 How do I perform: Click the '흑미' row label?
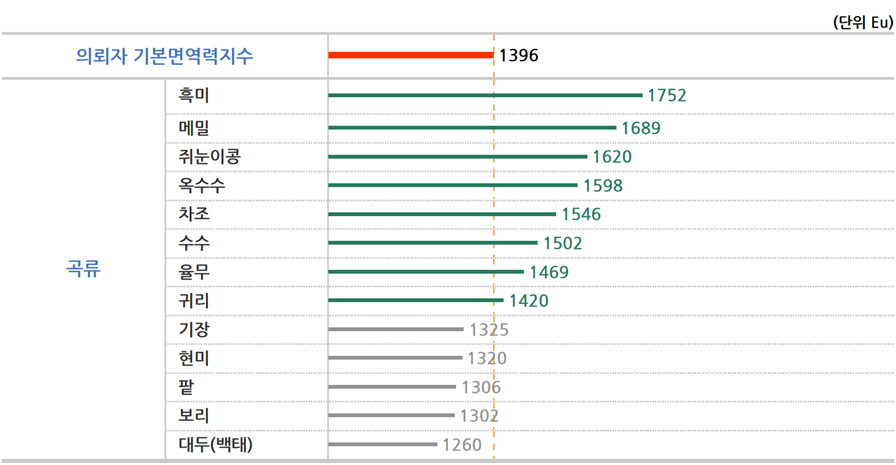point(194,95)
